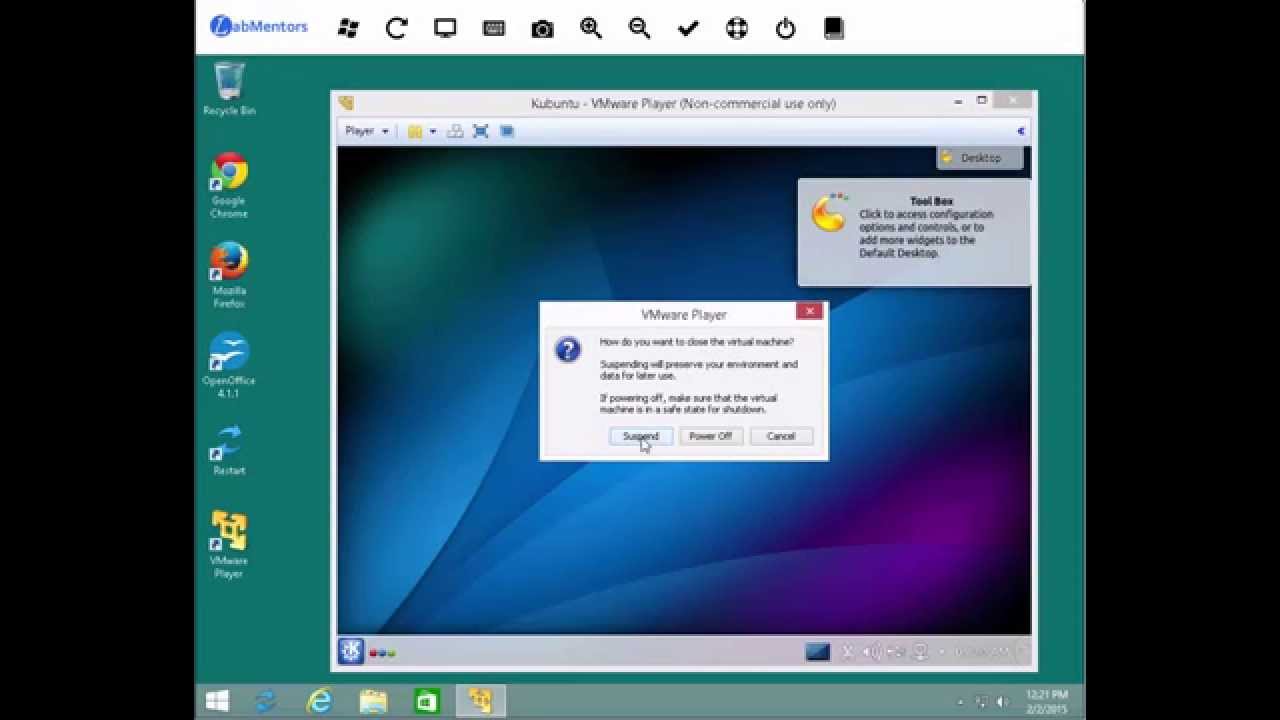Zoom out using the magnifier minus icon
Viewport: 1280px width, 720px height.
click(x=640, y=28)
